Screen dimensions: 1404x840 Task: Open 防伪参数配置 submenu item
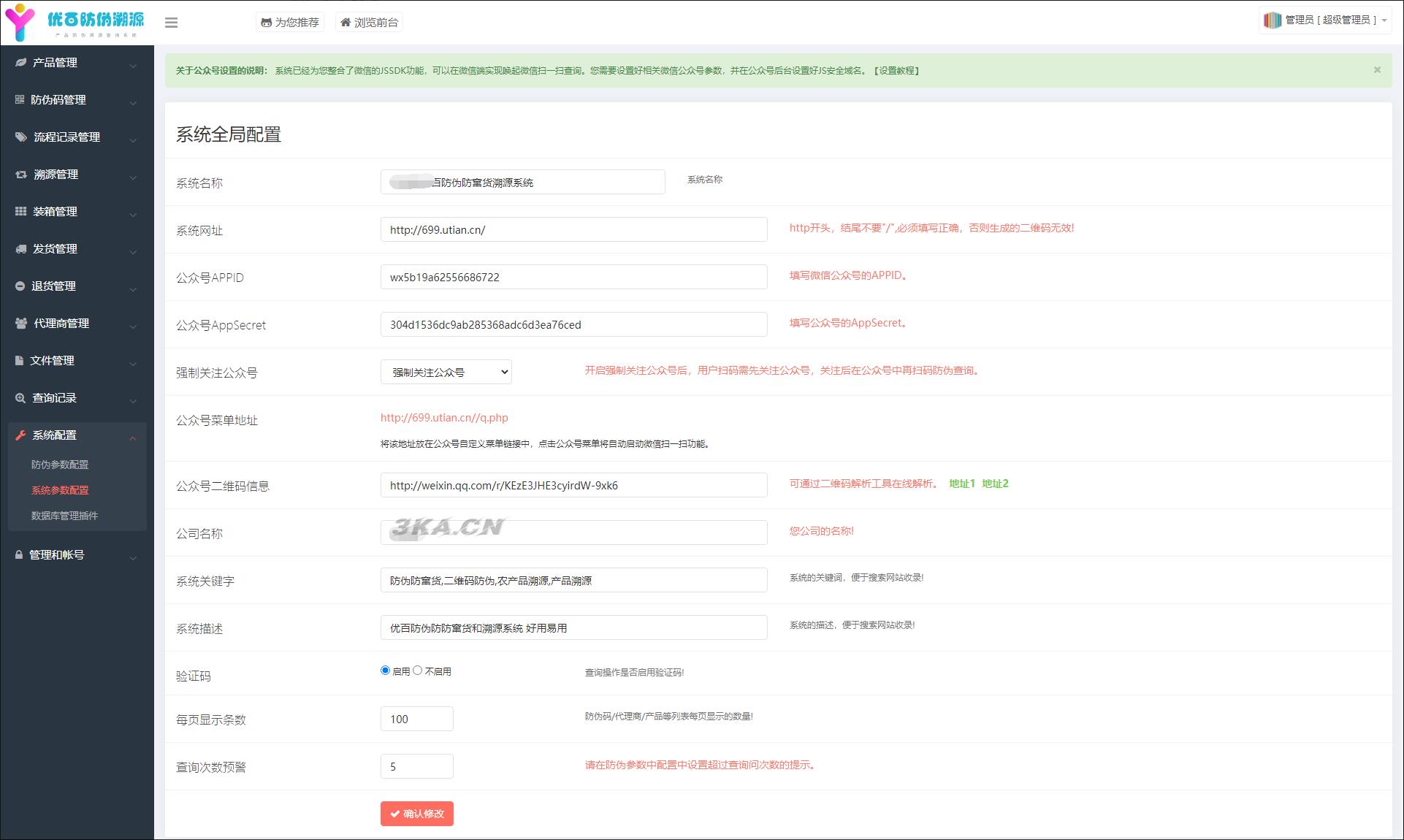60,465
